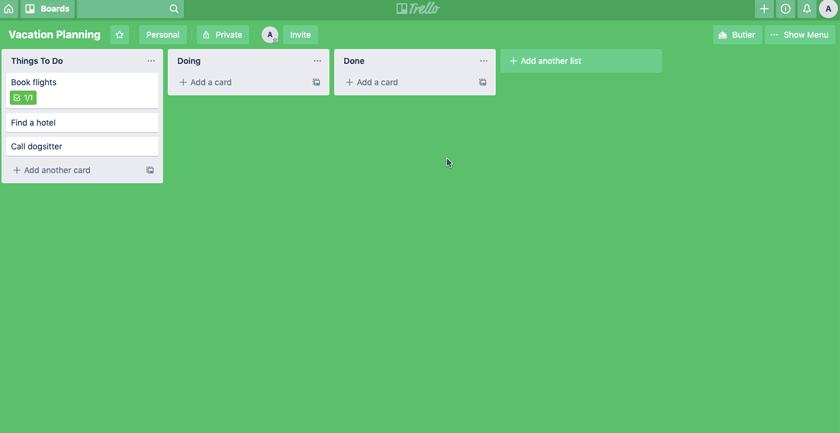840x433 pixels.
Task: Change the Private visibility setting
Action: click(x=222, y=35)
